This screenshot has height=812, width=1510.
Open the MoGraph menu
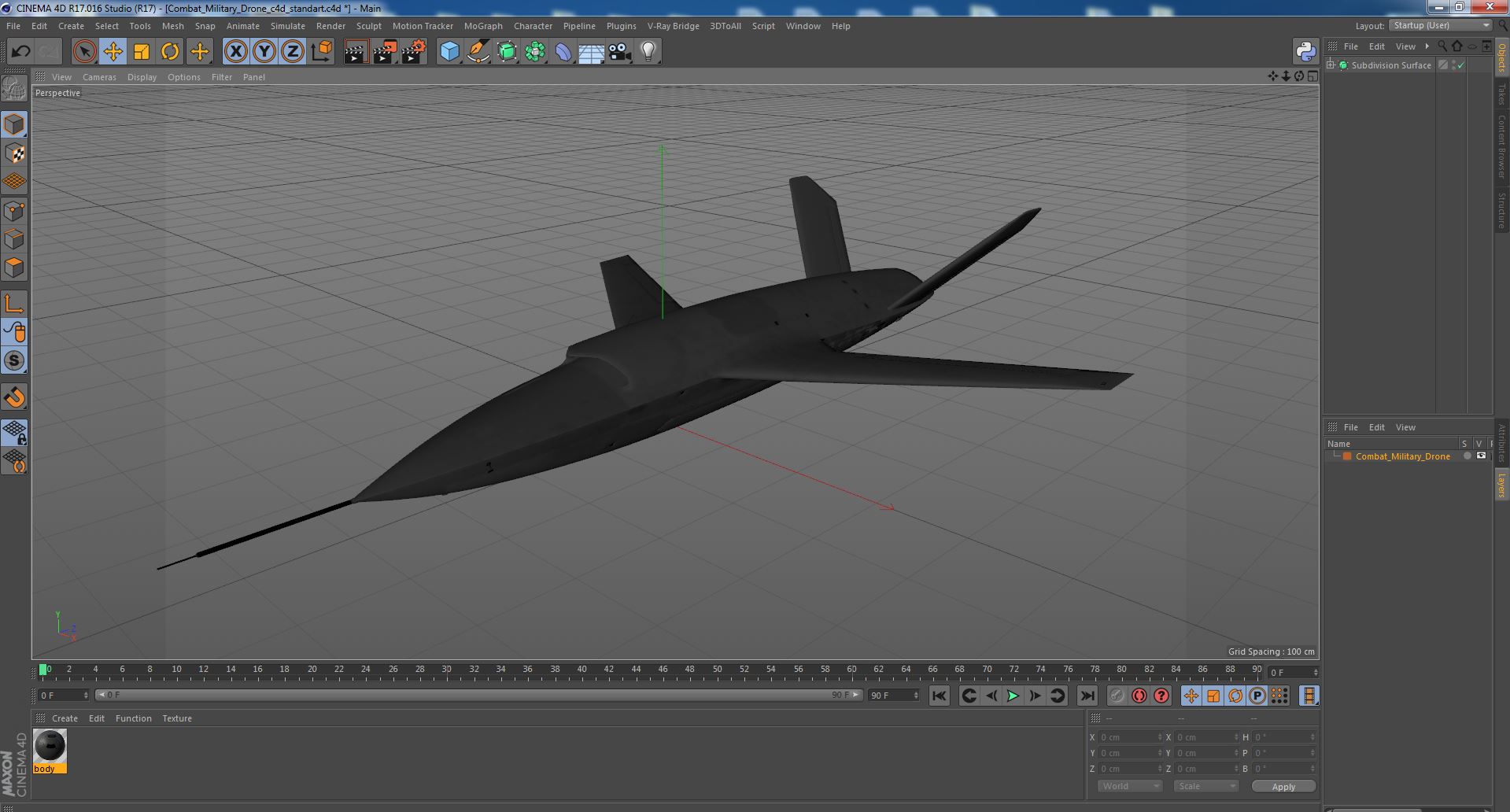click(483, 26)
